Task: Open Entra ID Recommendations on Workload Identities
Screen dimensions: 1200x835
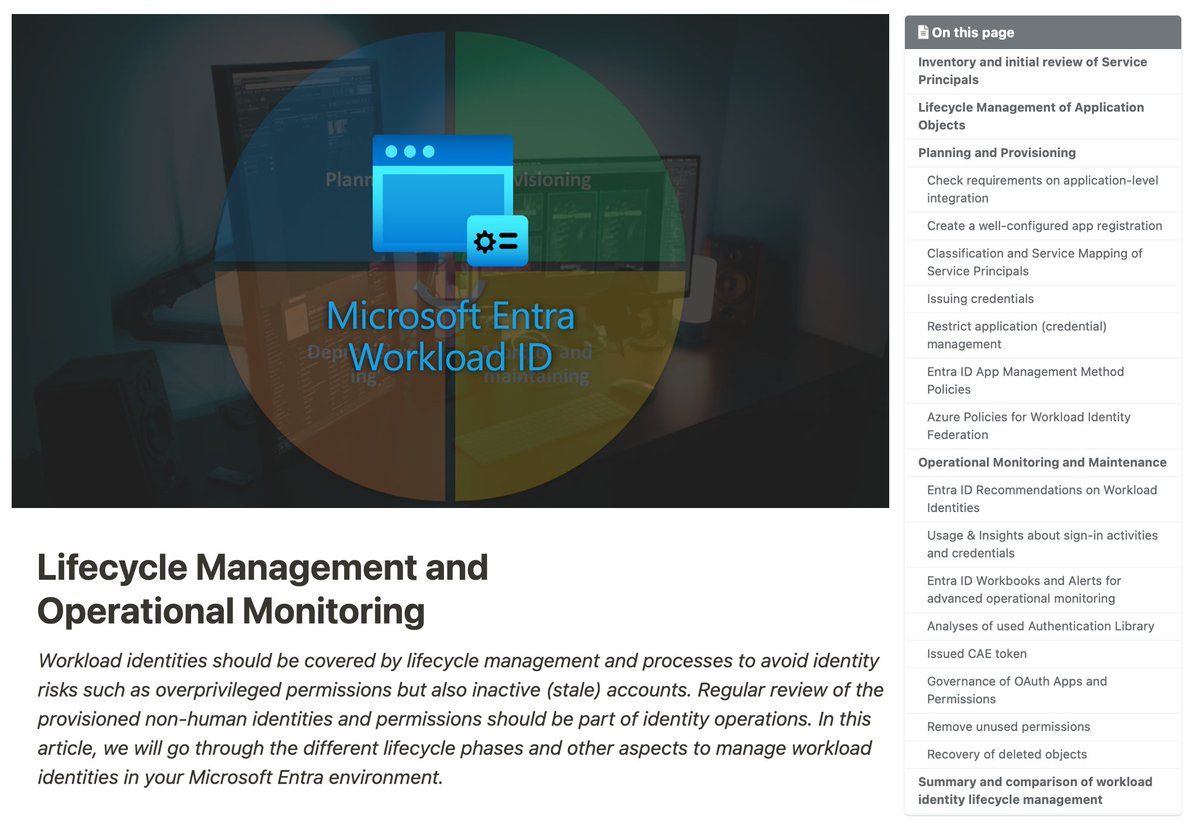Action: pos(1043,499)
